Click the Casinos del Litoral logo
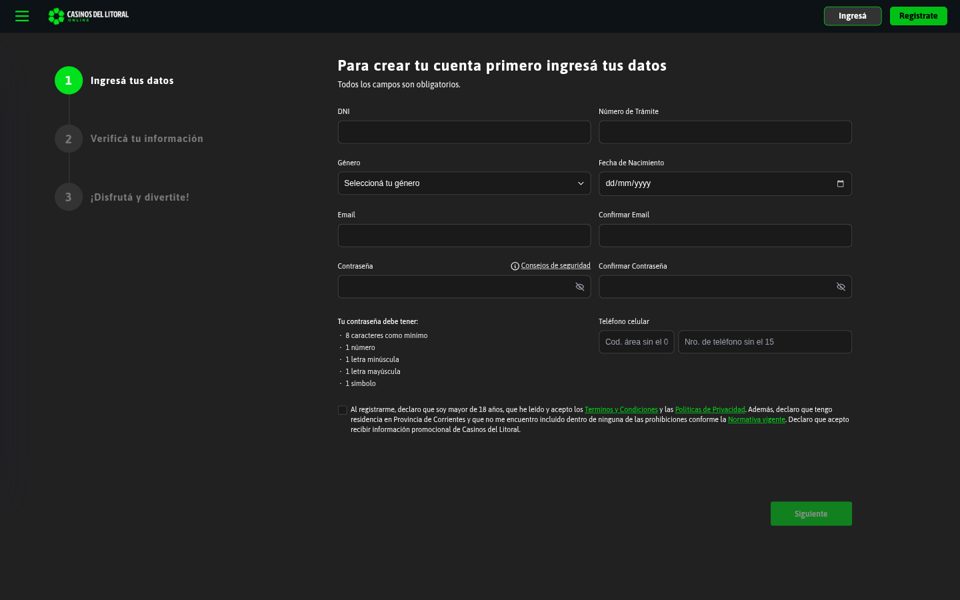Screen dimensions: 960x600 point(88,16)
